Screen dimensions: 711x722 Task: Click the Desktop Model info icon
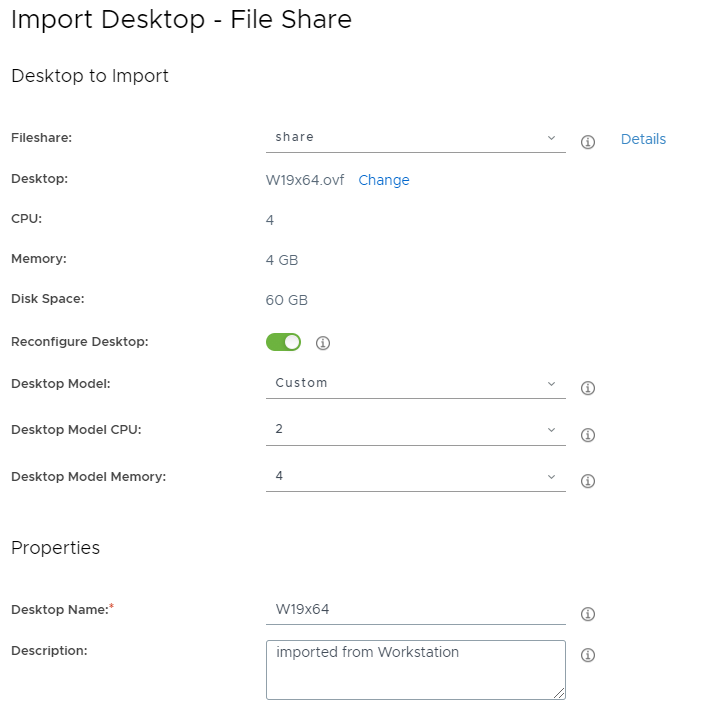[588, 388]
